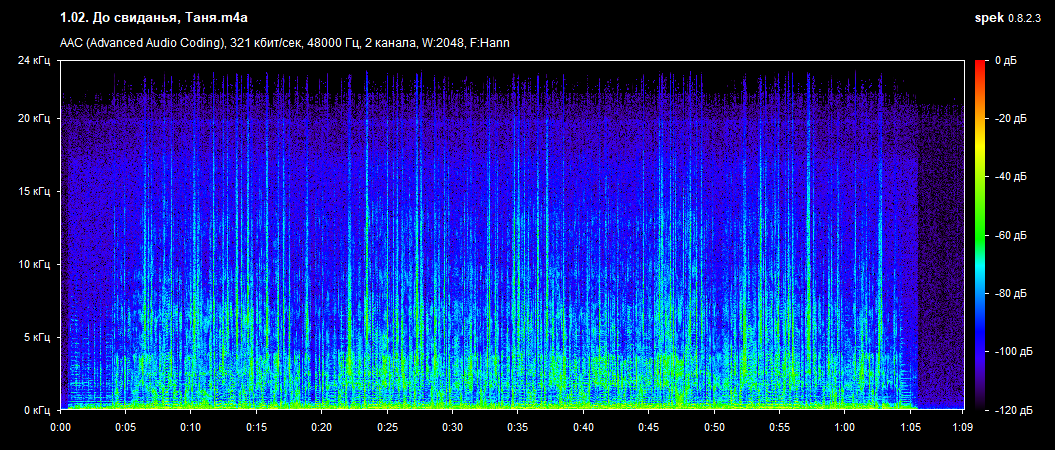This screenshot has width=1055, height=450.
Task: Click the '0:40' time axis label
Action: click(x=583, y=427)
